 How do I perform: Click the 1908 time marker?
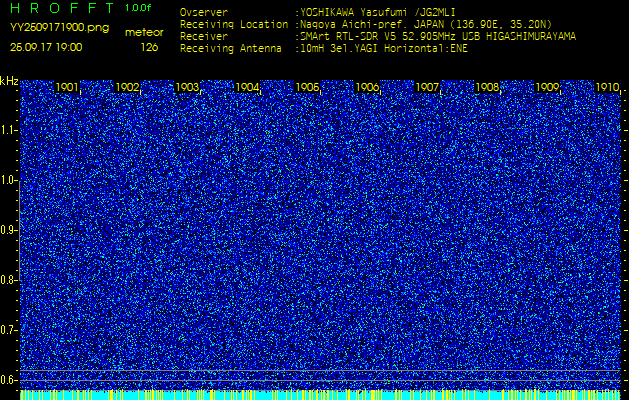pos(487,87)
